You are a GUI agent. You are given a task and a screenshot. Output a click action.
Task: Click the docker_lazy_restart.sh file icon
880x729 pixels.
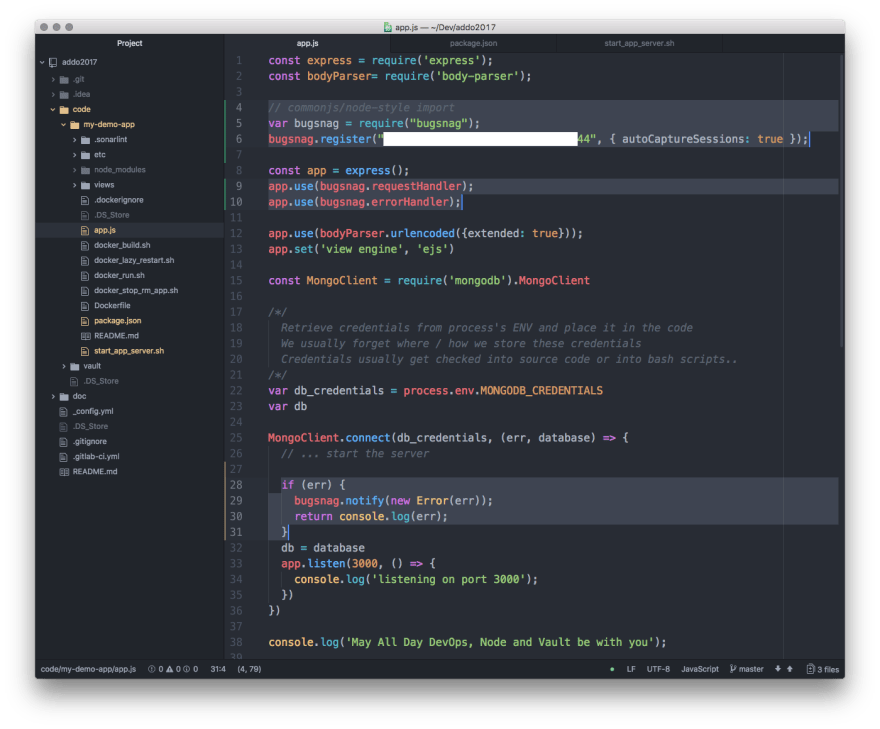click(x=85, y=261)
